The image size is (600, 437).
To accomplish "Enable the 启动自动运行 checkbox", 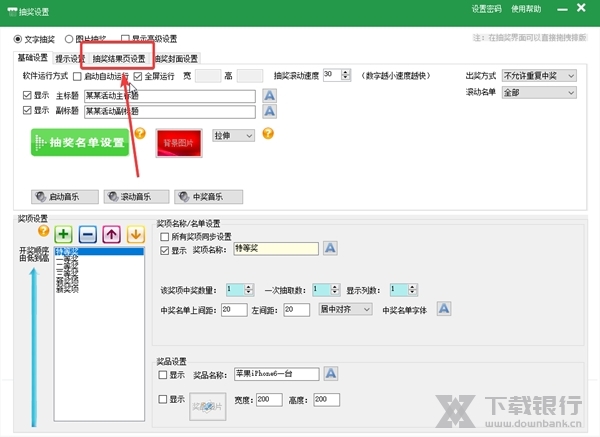I will (x=77, y=77).
